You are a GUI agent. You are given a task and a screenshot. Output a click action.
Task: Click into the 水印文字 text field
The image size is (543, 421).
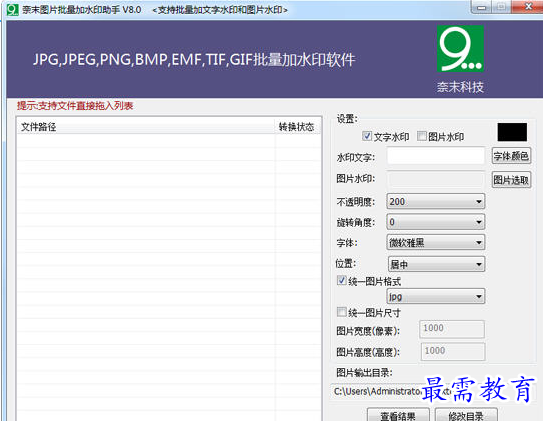[x=436, y=156]
